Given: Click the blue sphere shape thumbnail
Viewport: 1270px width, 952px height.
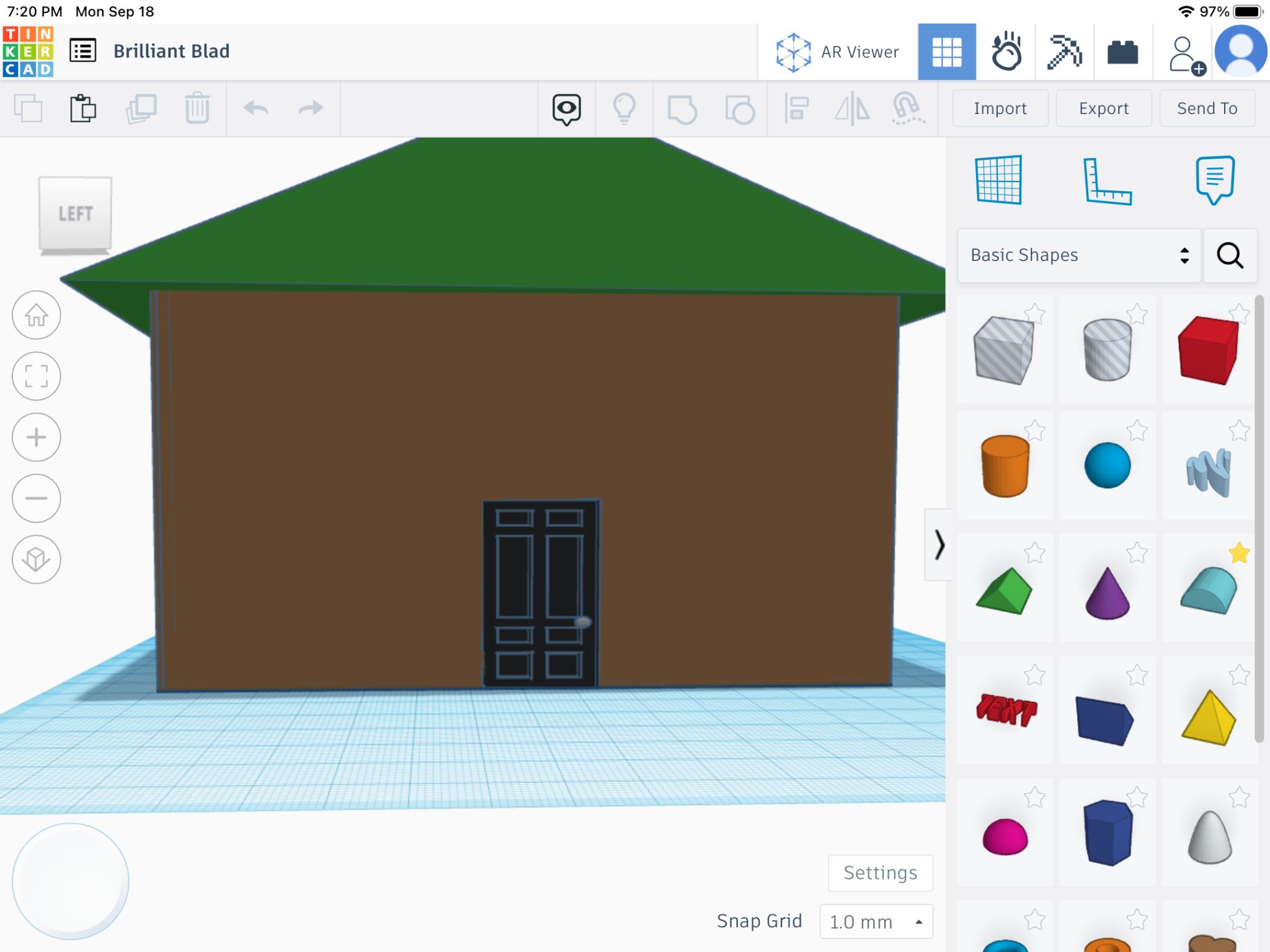Looking at the screenshot, I should [x=1107, y=466].
